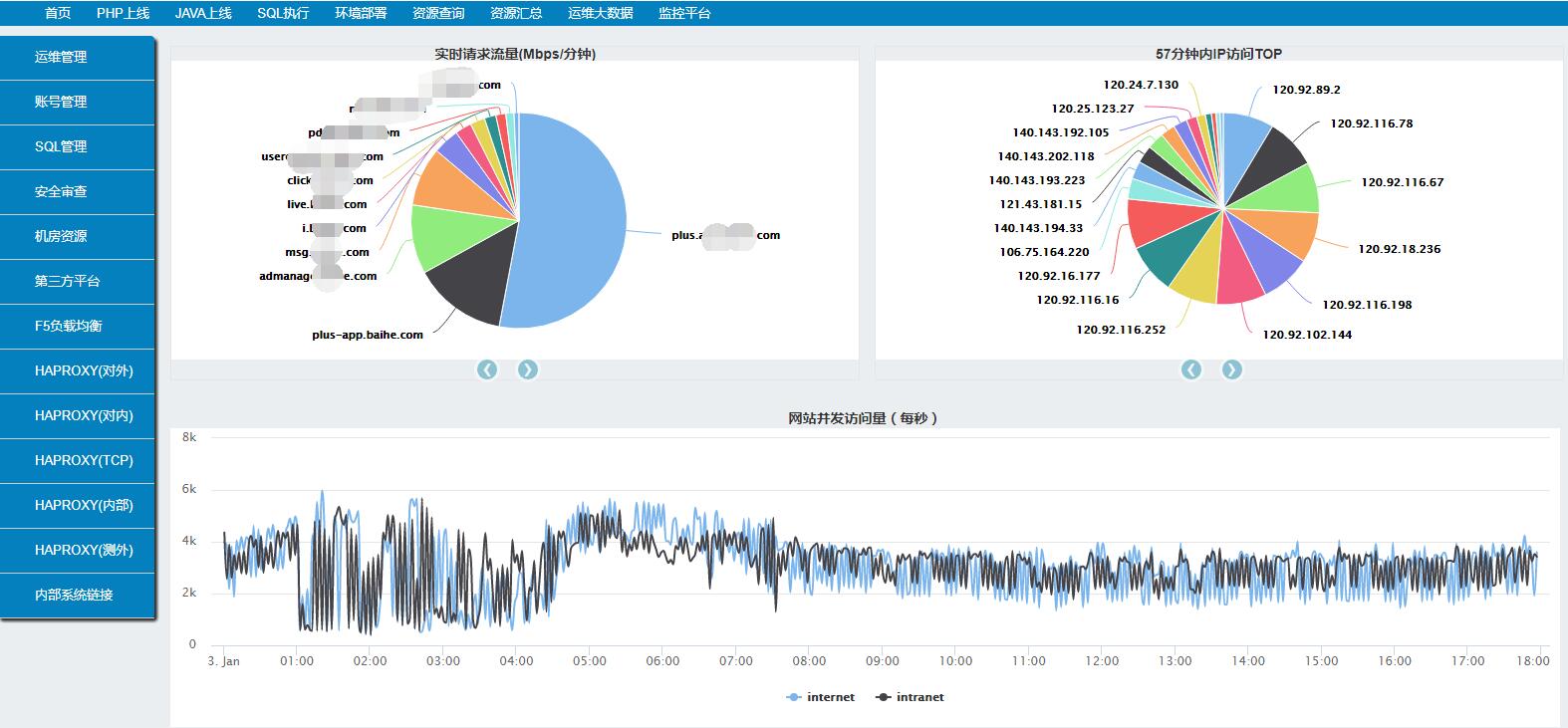
Task: Open the PHP上线 menu
Action: point(123,13)
